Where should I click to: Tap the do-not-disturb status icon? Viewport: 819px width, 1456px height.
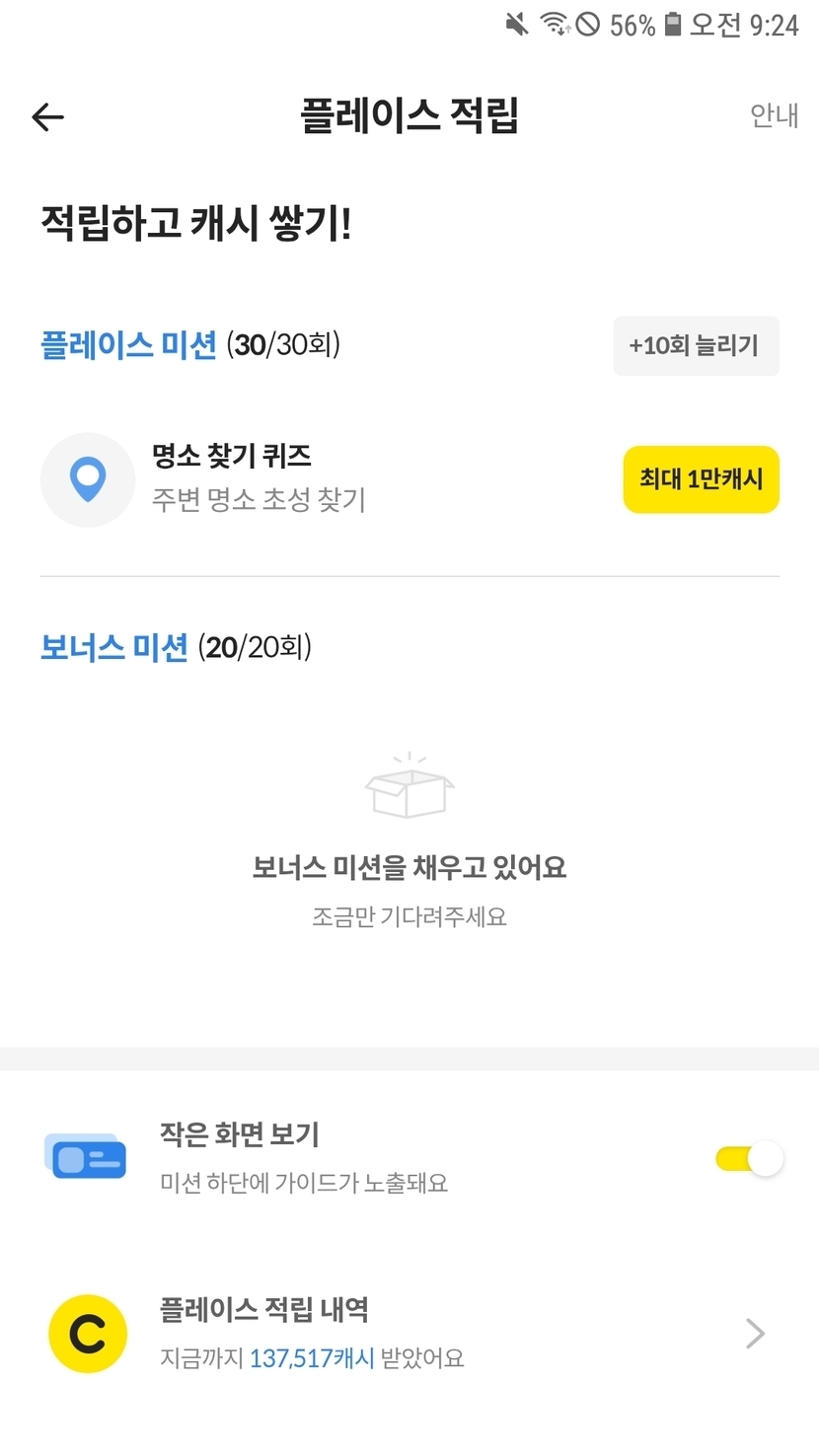(588, 24)
